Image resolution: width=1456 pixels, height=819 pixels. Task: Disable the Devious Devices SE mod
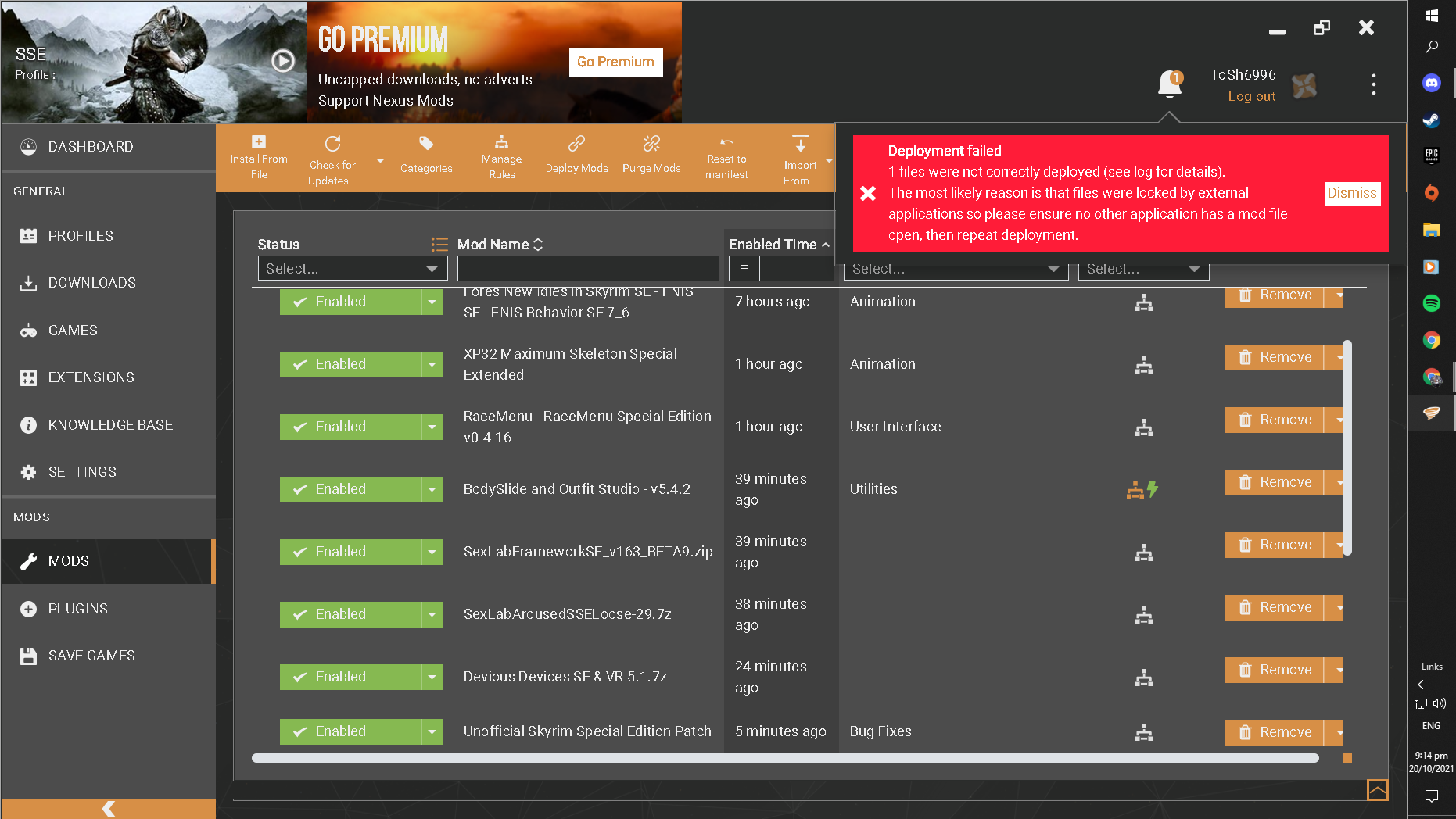[350, 677]
